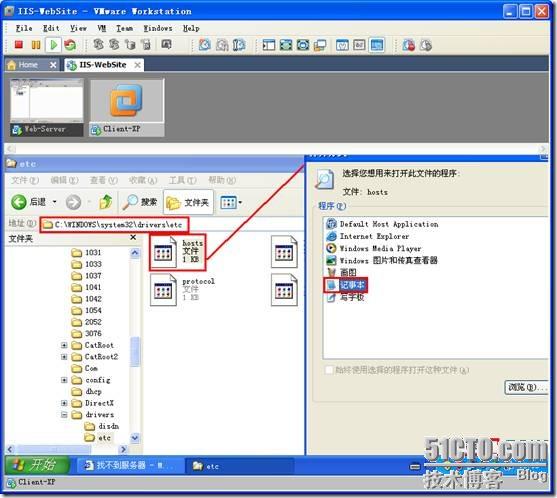Click the Search magnifier button in Explorer

pyautogui.click(x=140, y=202)
